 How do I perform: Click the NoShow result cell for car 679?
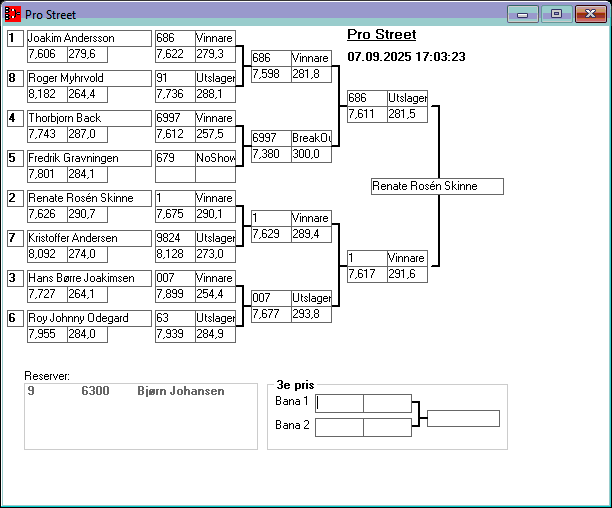(215, 158)
